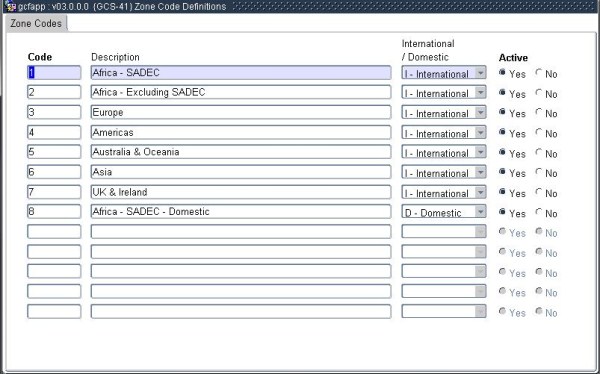Click the first empty Description field below code 8
This screenshot has height=374, width=600.
click(241, 232)
